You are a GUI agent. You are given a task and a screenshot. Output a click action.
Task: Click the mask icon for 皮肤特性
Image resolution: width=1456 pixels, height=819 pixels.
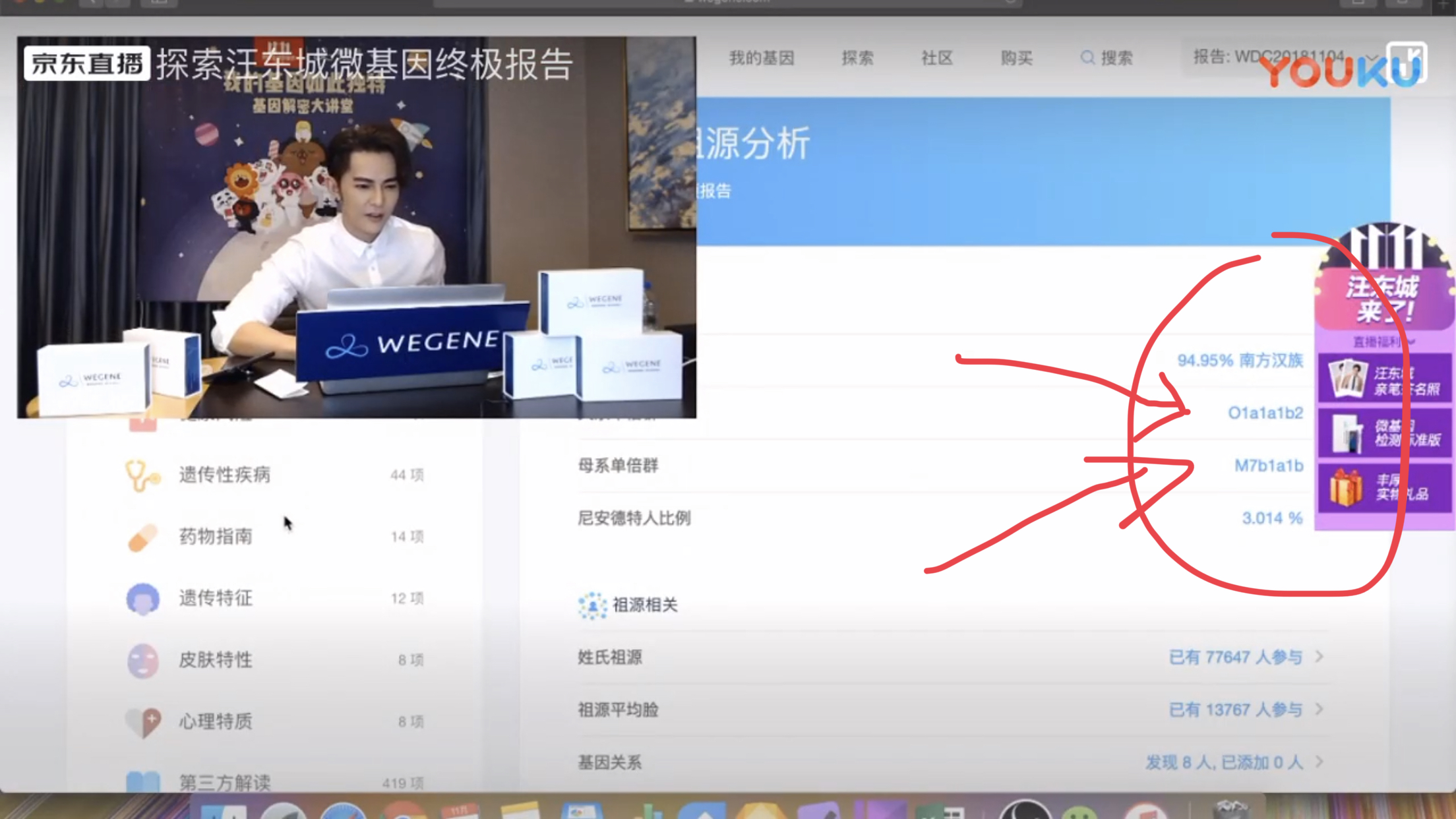point(142,660)
